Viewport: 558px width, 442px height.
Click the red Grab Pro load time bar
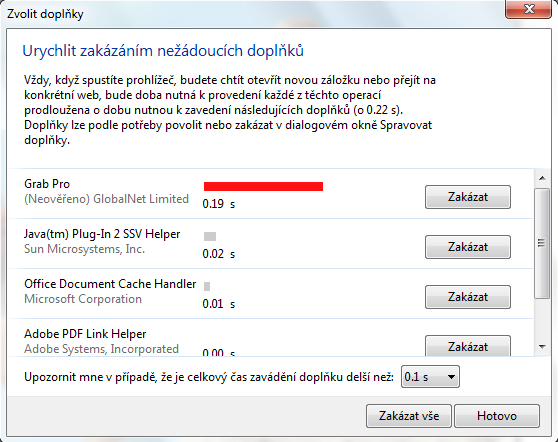(263, 186)
